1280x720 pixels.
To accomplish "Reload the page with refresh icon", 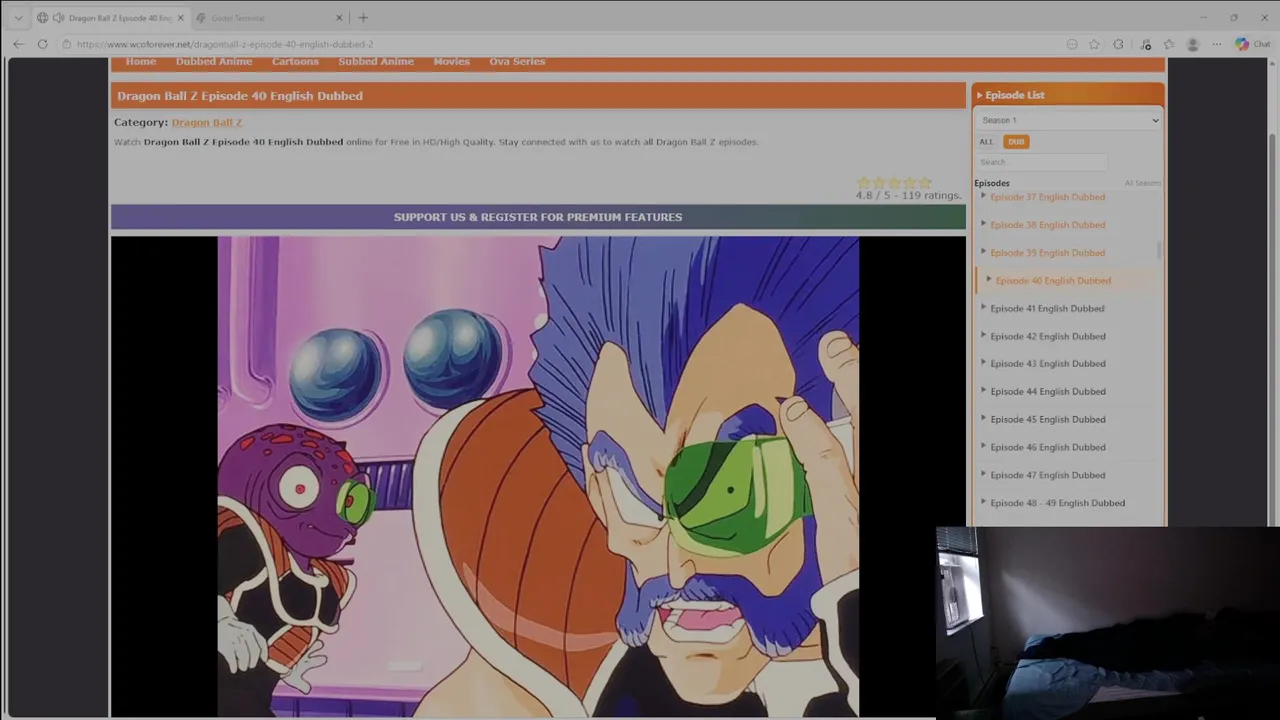I will pos(42,44).
